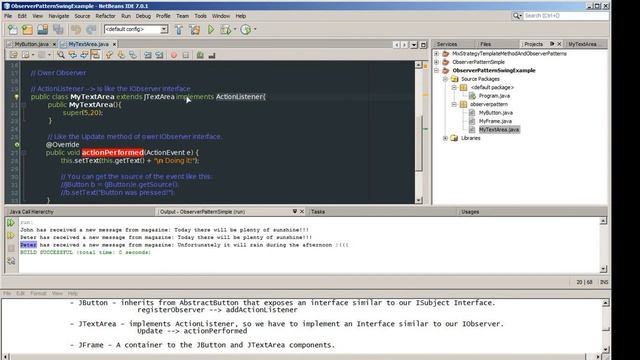Expand the ObserverPatternSimple project node
This screenshot has height=360, width=640.
tap(436, 62)
